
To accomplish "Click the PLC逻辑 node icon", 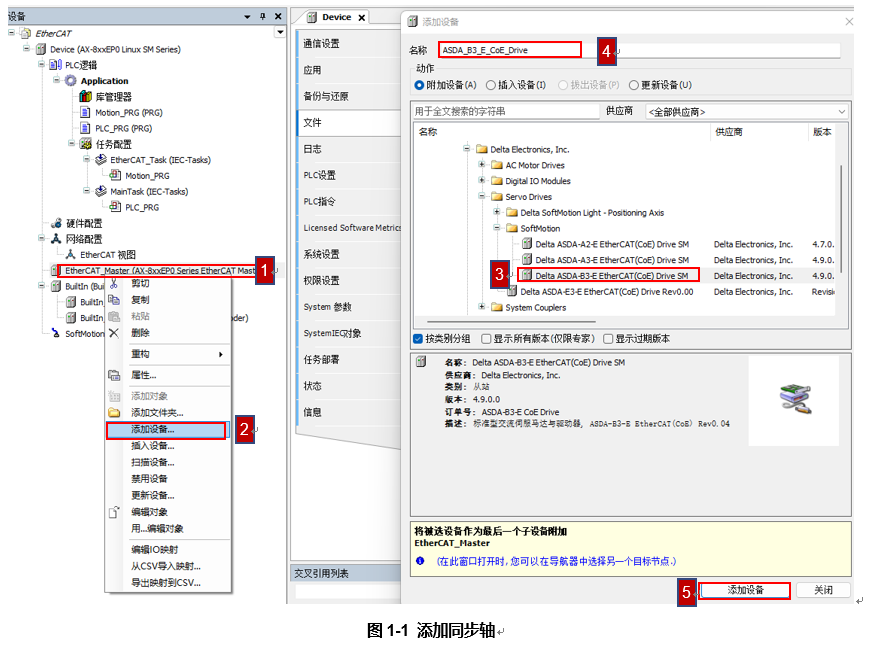I will 55,65.
